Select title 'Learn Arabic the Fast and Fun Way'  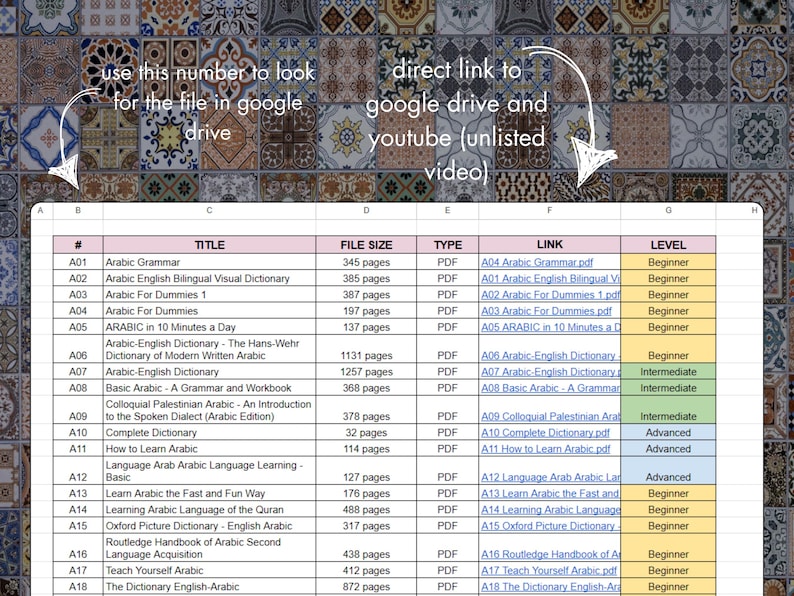click(209, 493)
